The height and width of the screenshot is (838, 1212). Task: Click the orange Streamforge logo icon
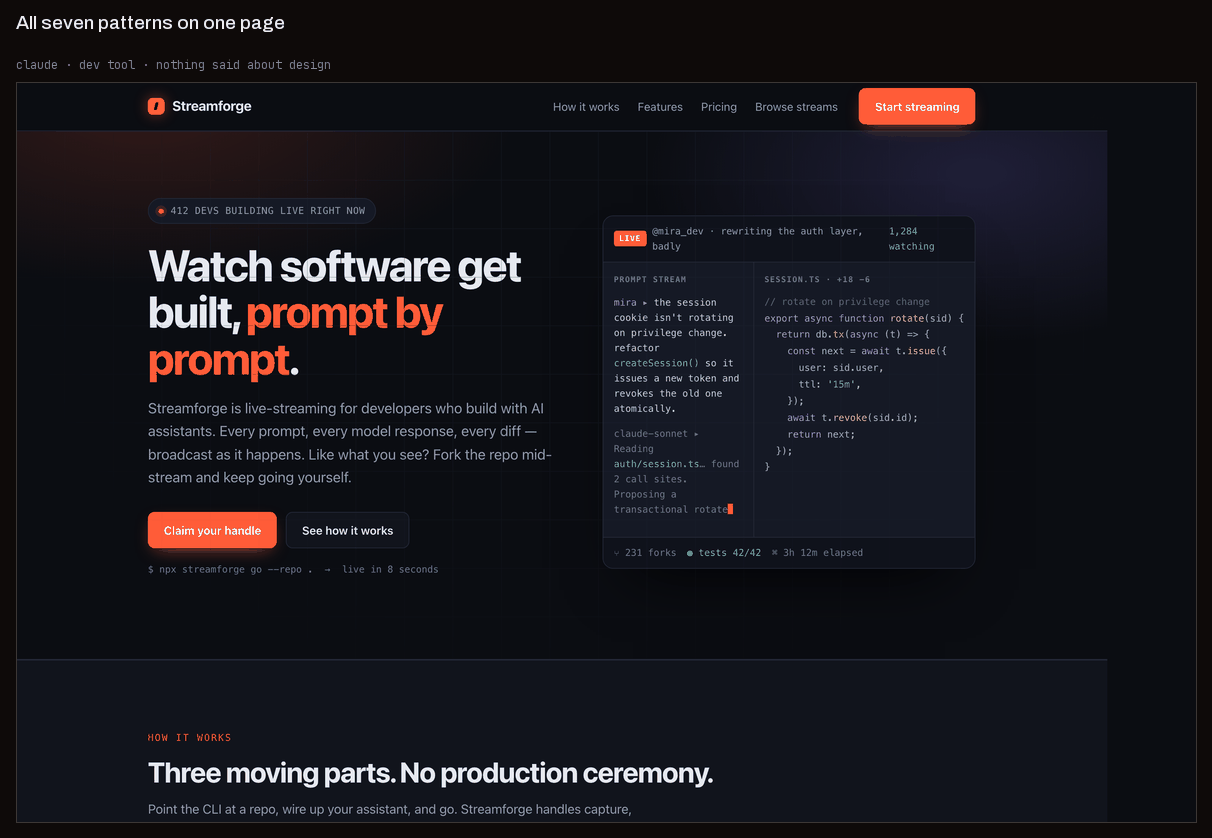click(156, 106)
